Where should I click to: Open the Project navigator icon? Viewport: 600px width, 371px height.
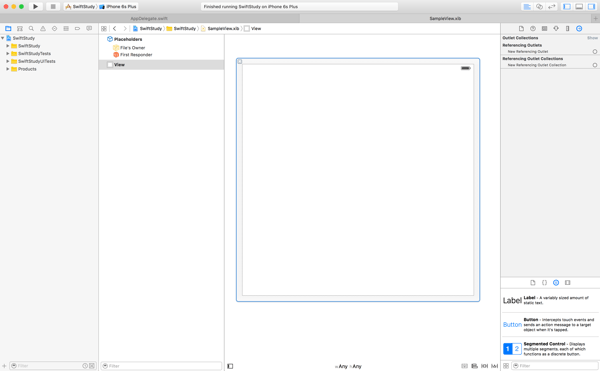8,29
